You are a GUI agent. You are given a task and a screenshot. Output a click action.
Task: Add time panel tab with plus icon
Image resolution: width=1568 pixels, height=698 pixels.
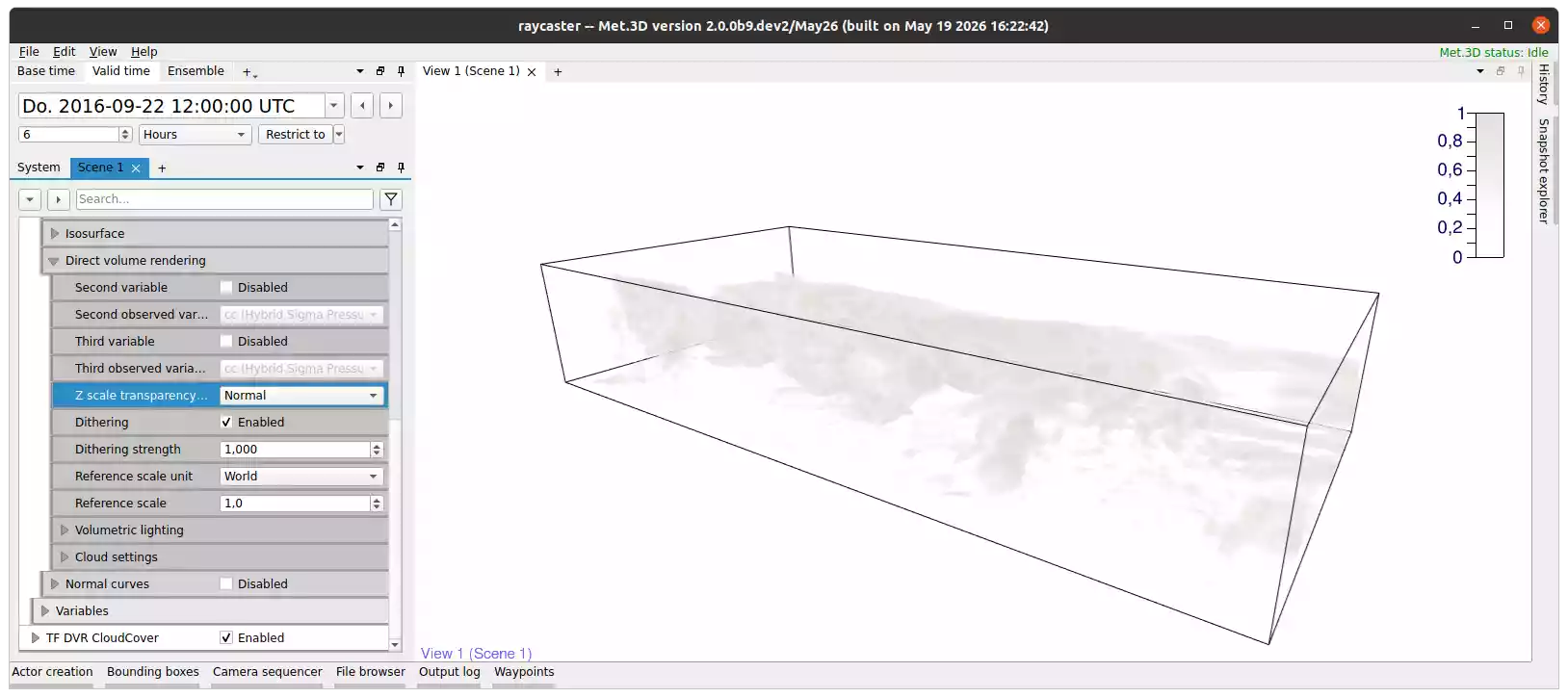click(x=248, y=72)
